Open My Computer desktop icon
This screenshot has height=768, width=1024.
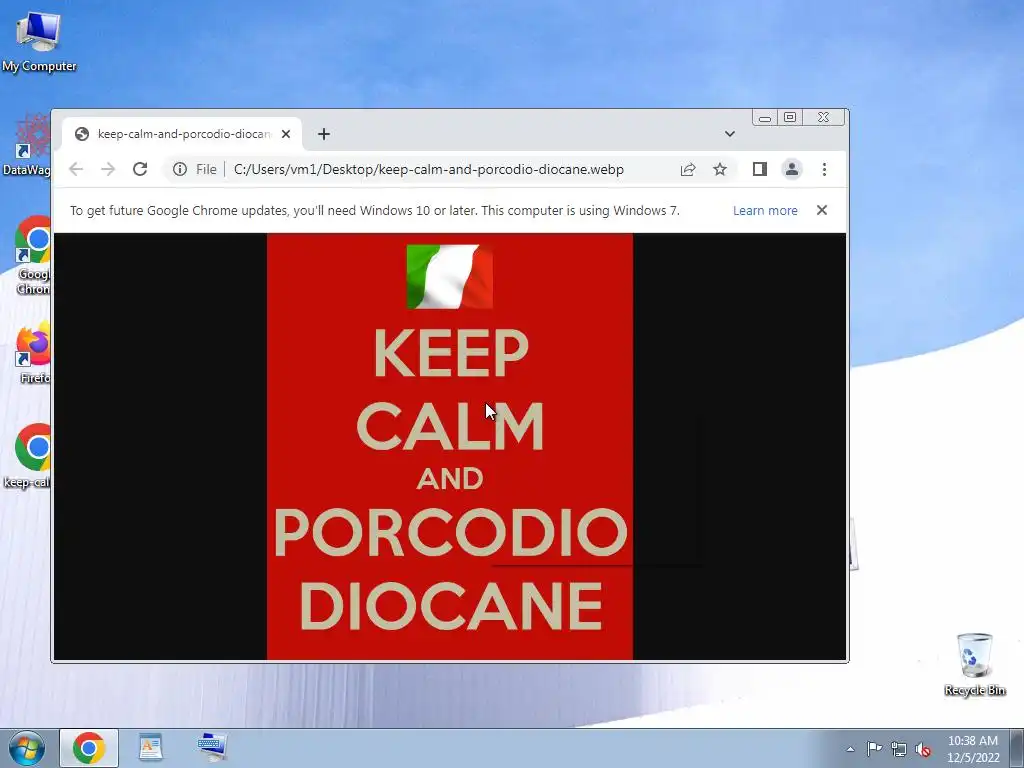click(38, 40)
